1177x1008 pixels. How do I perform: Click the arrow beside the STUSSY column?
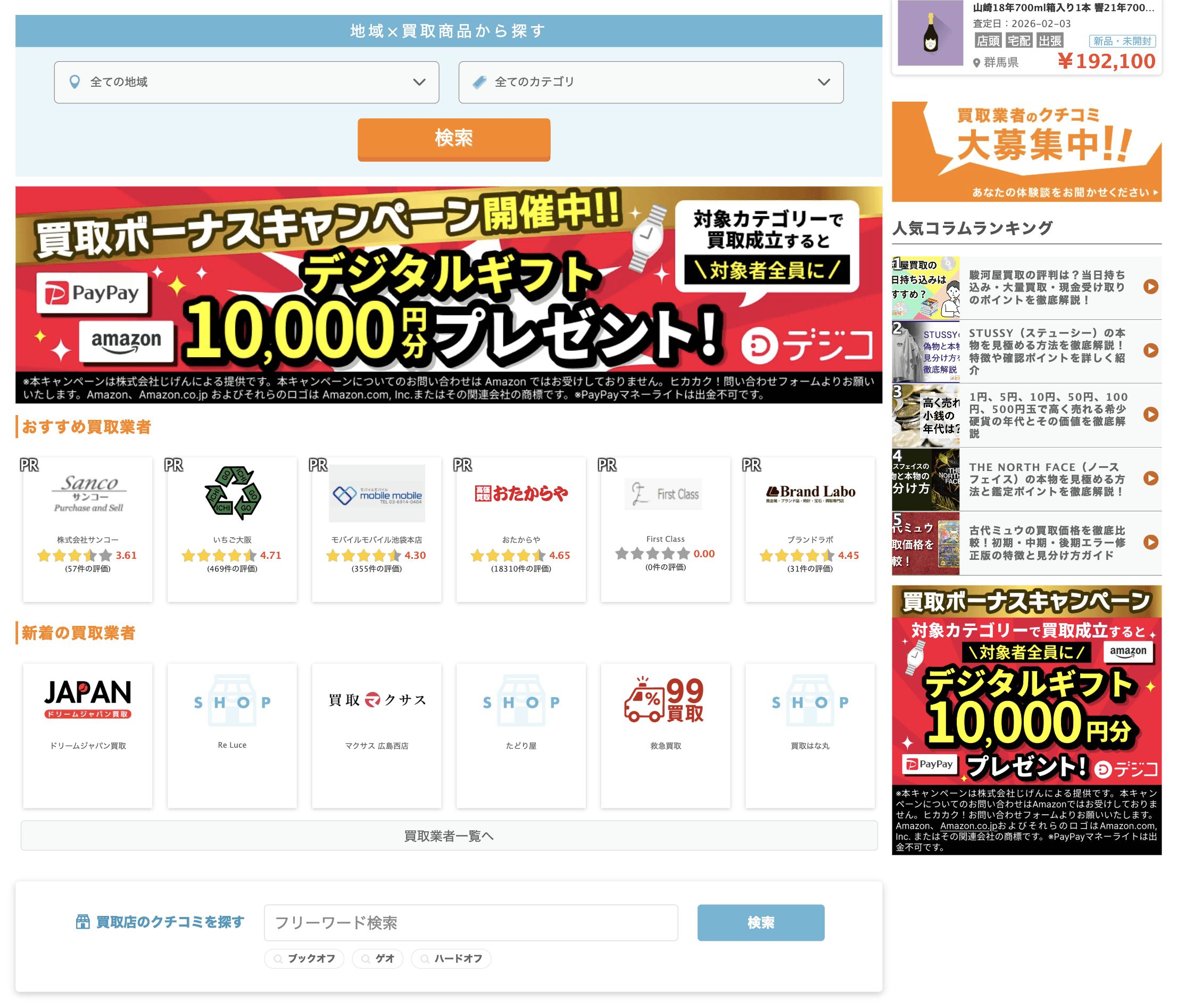click(1150, 351)
